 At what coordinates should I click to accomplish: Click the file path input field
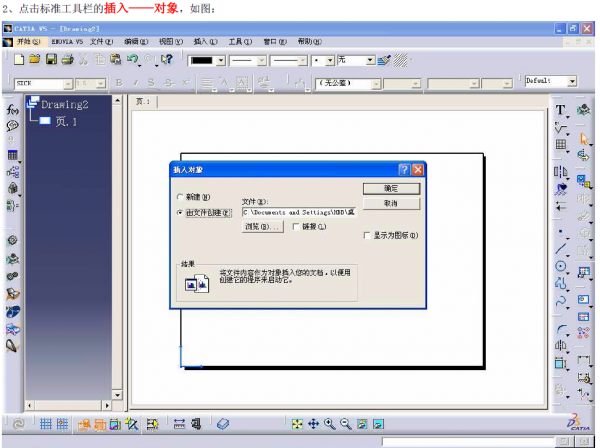(299, 212)
